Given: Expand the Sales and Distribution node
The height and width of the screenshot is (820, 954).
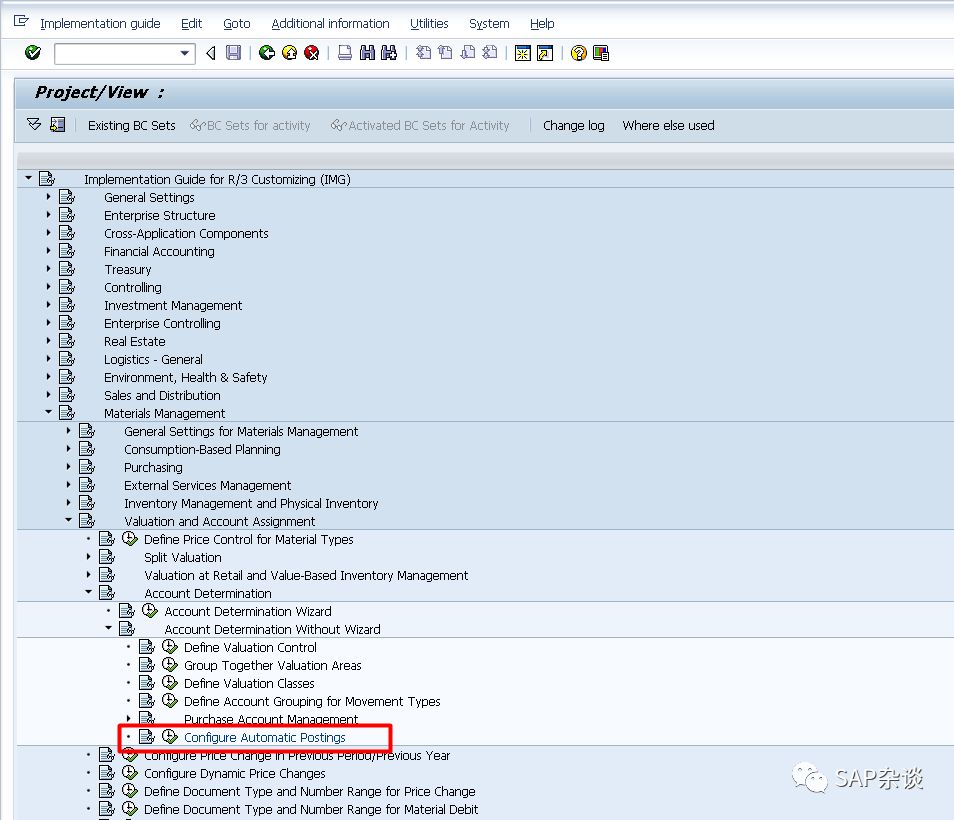Looking at the screenshot, I should pyautogui.click(x=49, y=395).
